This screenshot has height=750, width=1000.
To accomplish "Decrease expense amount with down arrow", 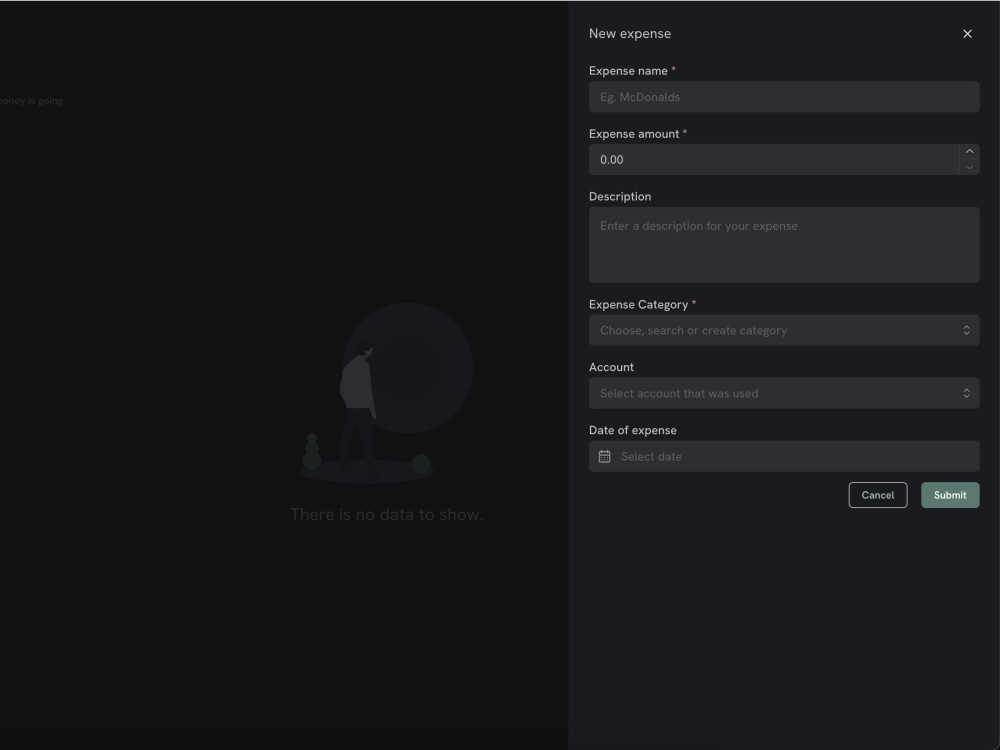I will (969, 167).
